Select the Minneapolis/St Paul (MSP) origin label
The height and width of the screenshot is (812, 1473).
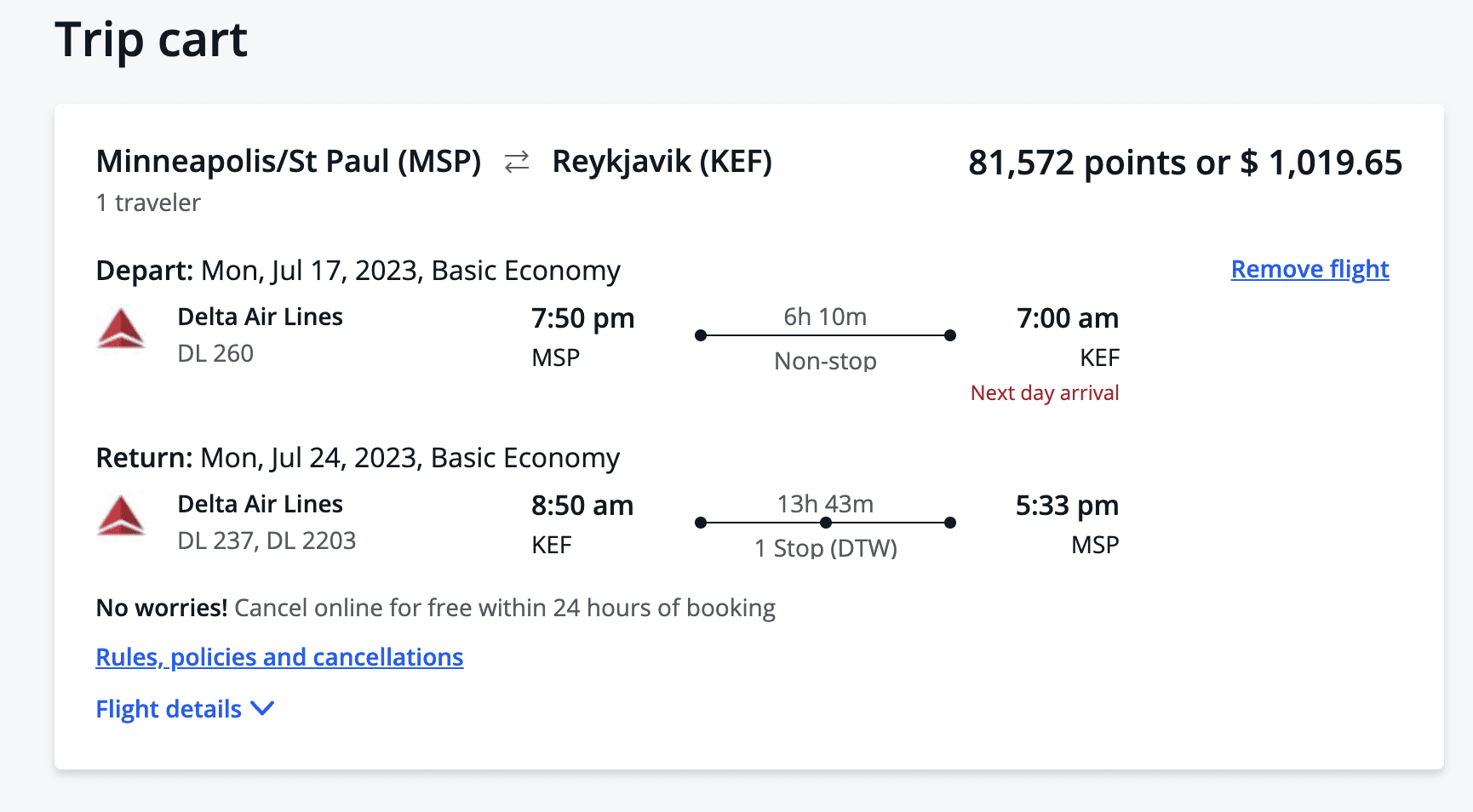point(288,162)
